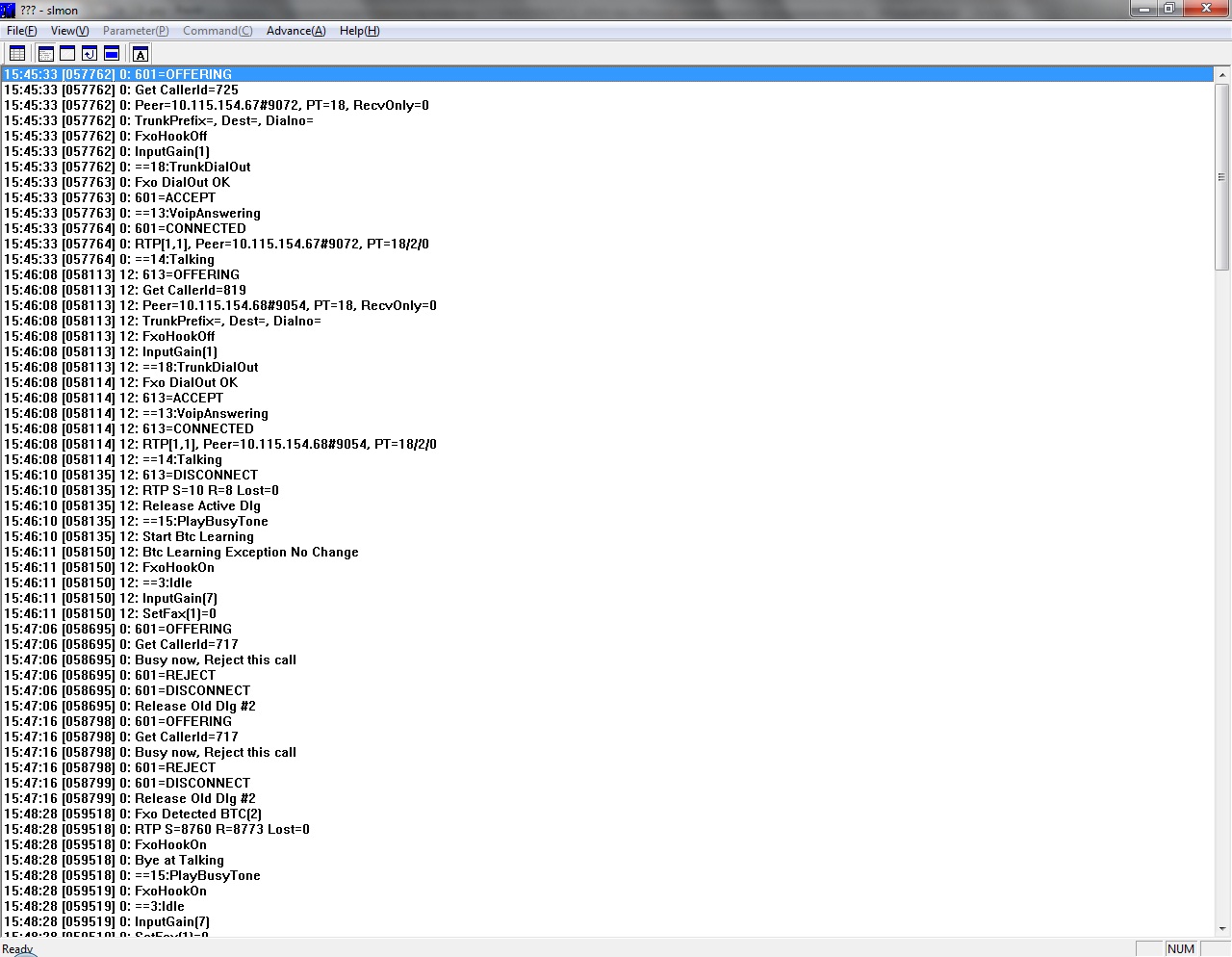Select the 'Peer=10.115.154.68#9054, PT=18, RecvOnly=0' line
The height and width of the screenshot is (957, 1232).
607,305
